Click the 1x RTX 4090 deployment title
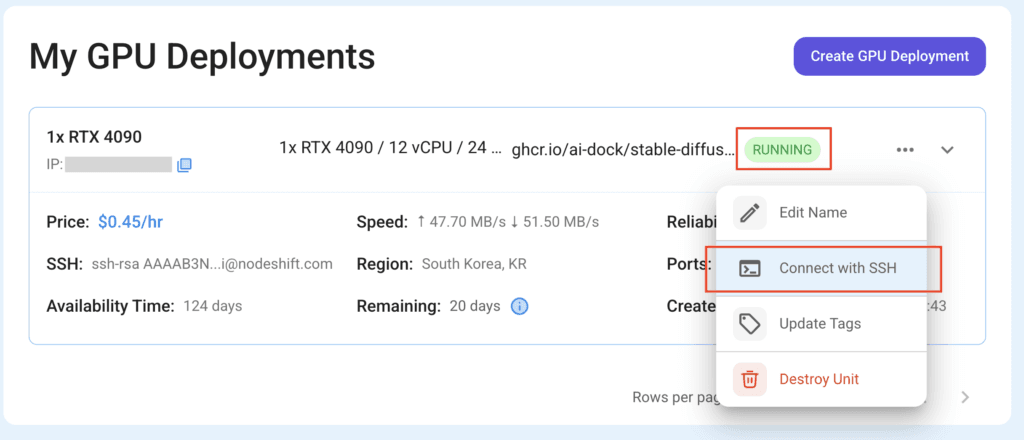The width and height of the screenshot is (1024, 440). (x=94, y=137)
